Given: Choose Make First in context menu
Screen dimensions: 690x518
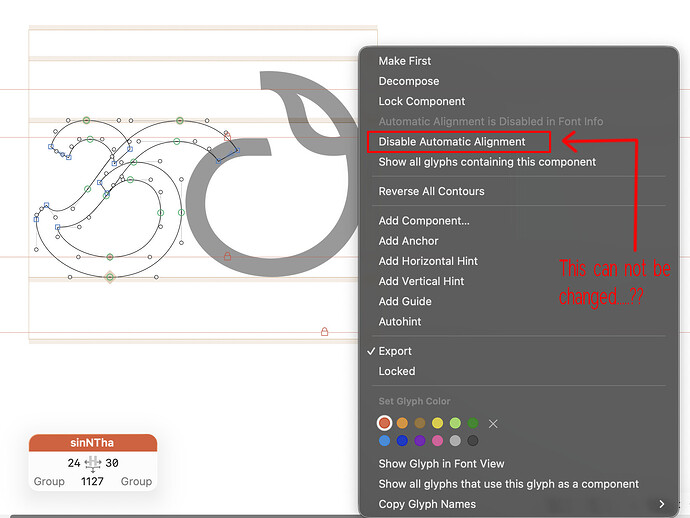Looking at the screenshot, I should (404, 61).
